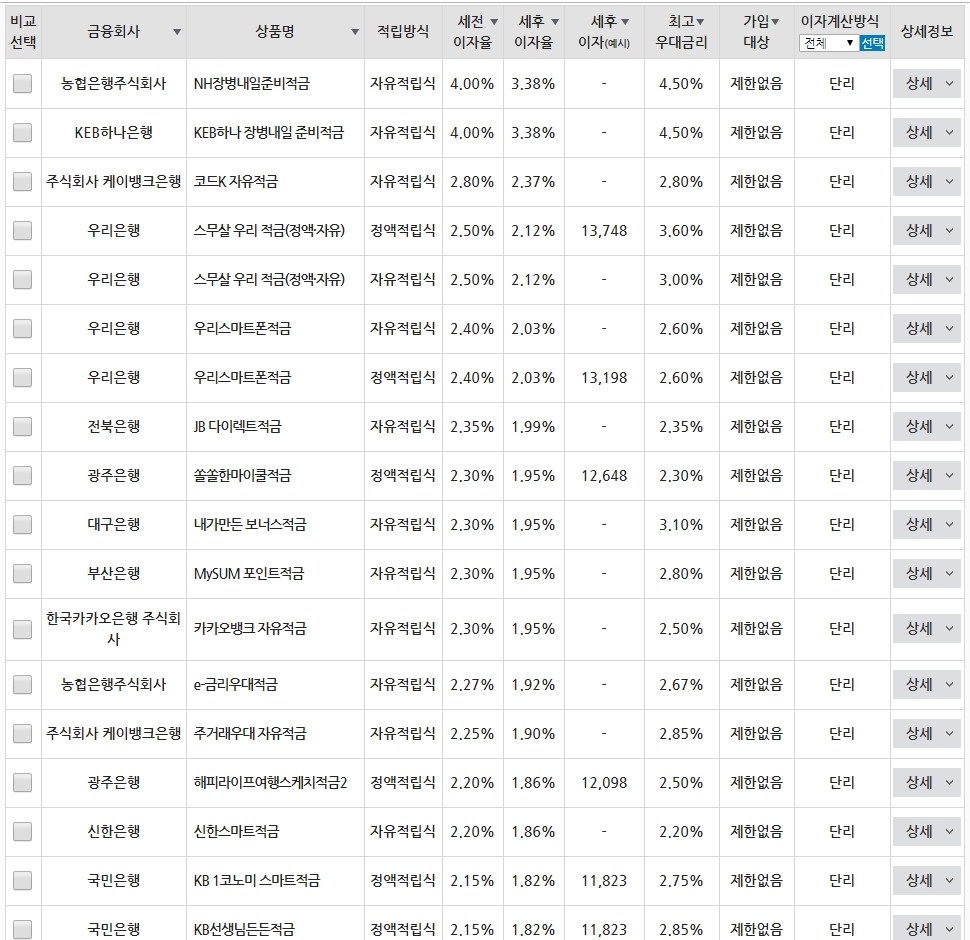Image resolution: width=970 pixels, height=940 pixels.
Task: Sort by 상품명 column arrow
Action: pyautogui.click(x=355, y=32)
